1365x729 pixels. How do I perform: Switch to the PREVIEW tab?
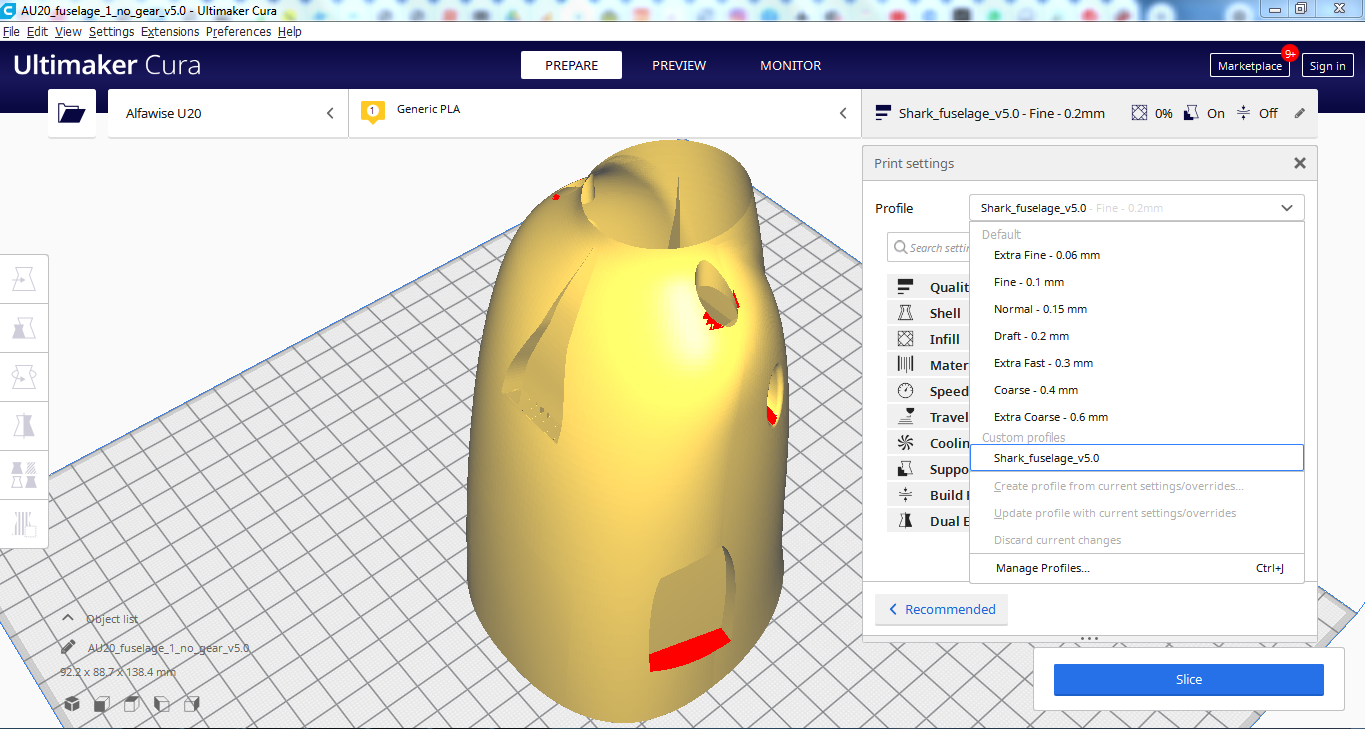[679, 65]
